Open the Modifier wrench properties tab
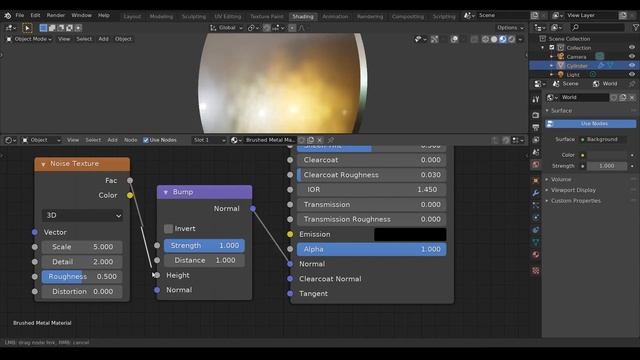 coord(536,193)
